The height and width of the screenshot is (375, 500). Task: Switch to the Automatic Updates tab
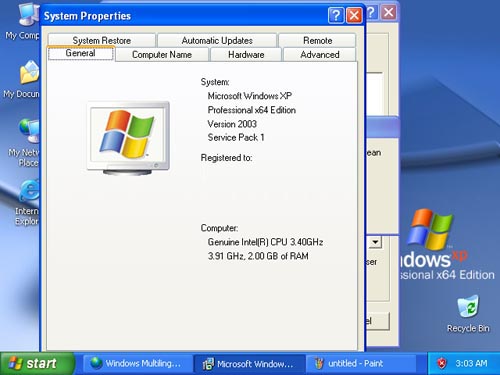tap(217, 40)
